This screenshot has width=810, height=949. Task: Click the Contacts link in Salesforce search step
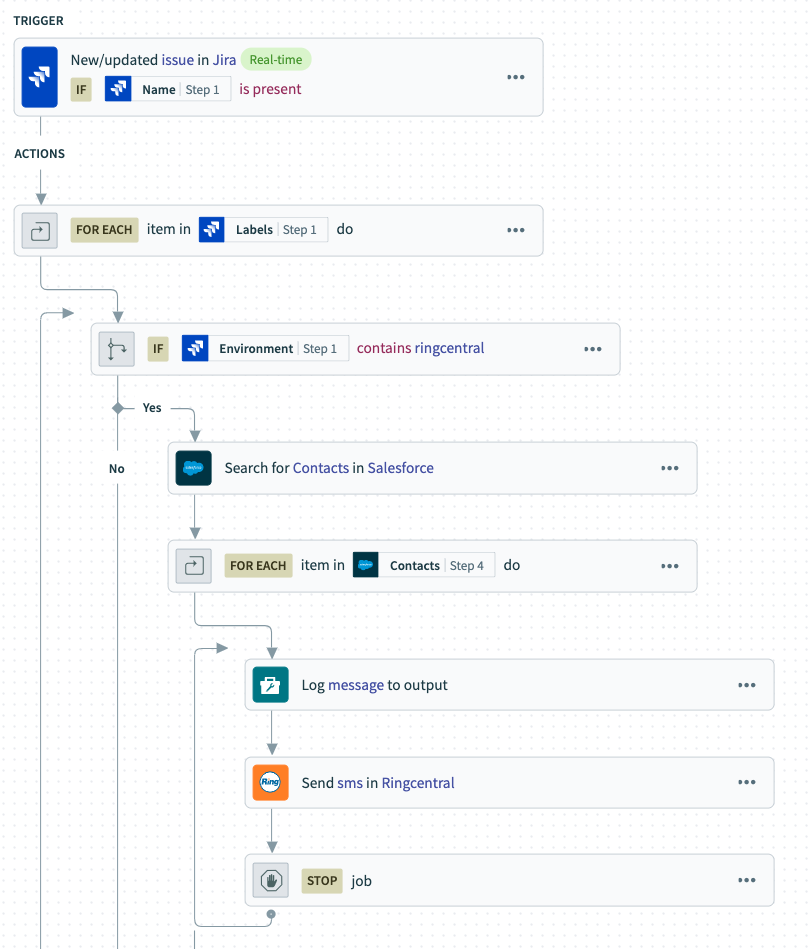pyautogui.click(x=321, y=468)
